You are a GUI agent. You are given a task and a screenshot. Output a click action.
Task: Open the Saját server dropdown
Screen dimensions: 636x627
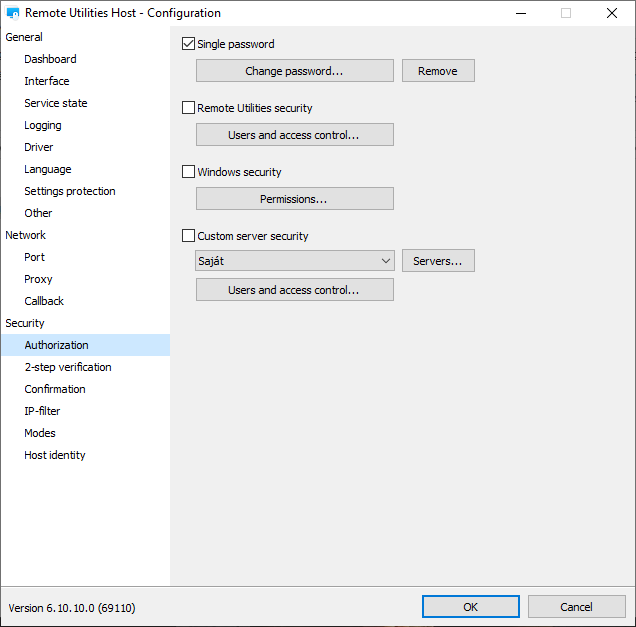pyautogui.click(x=295, y=261)
